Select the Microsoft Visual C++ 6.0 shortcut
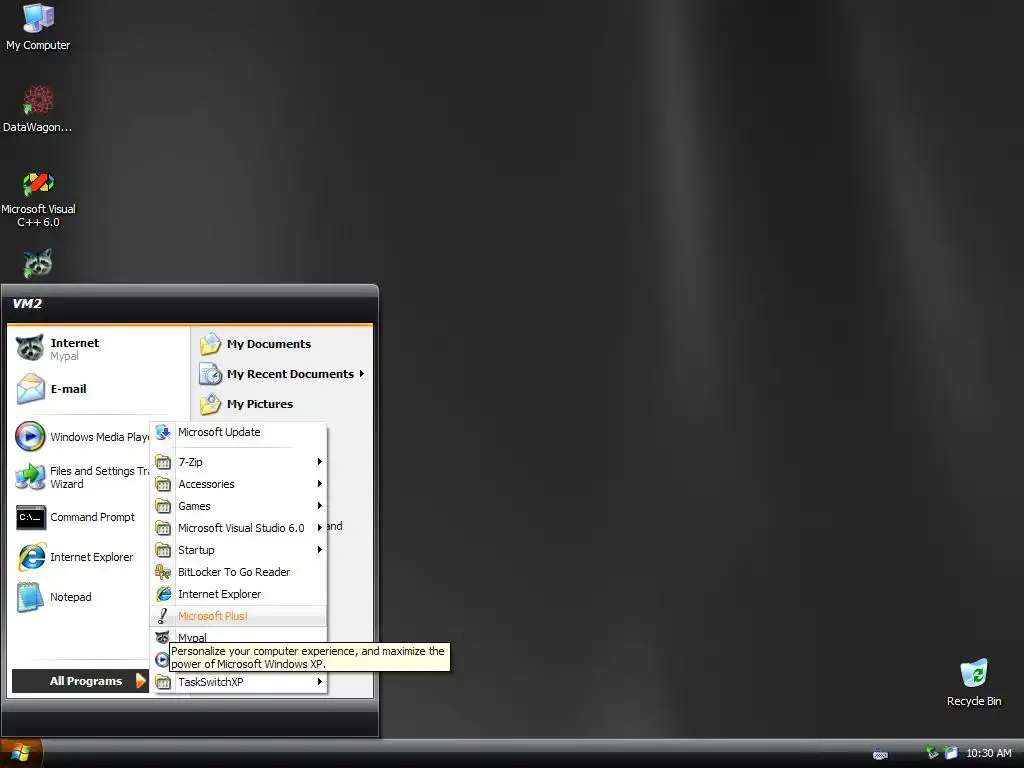The width and height of the screenshot is (1024, 768). coord(38,199)
